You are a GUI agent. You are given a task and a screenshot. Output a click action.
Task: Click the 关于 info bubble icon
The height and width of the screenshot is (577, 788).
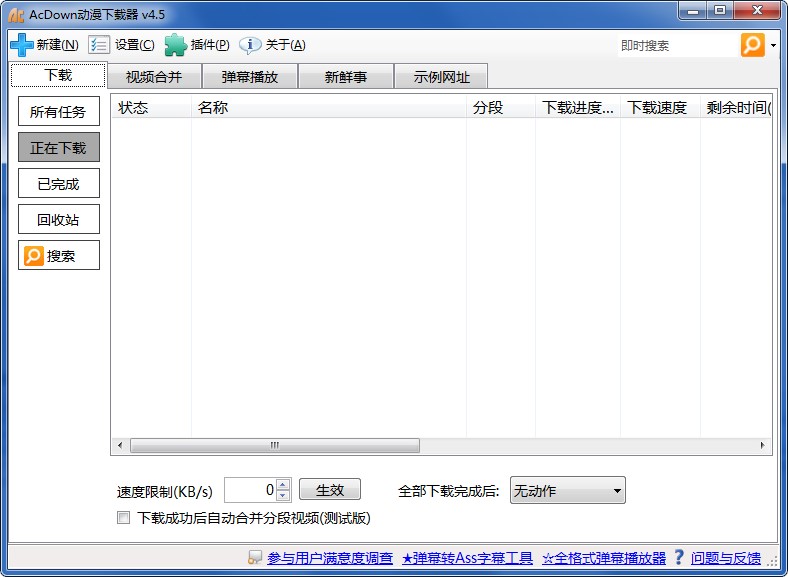[x=250, y=45]
